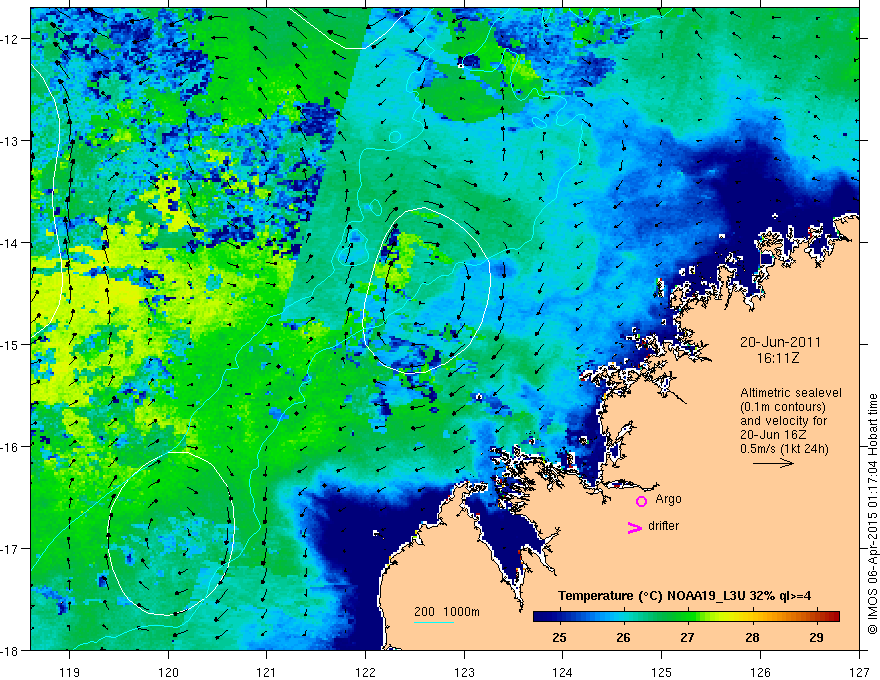
Task: Click the magenta drifter arrow legend symbol
Action: click(x=634, y=527)
